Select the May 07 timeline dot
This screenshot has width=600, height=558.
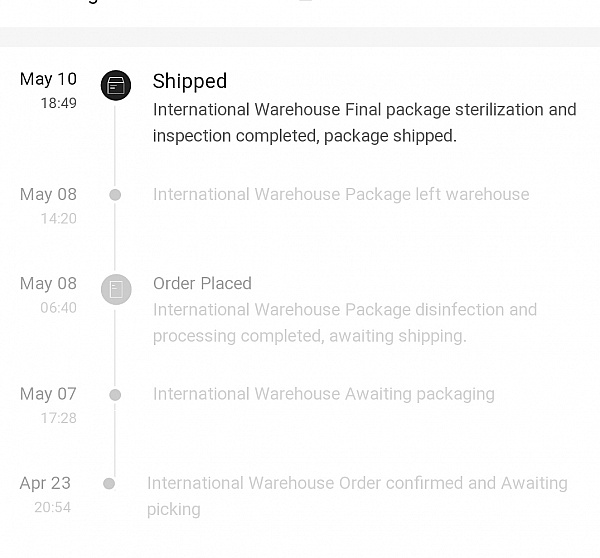click(115, 395)
